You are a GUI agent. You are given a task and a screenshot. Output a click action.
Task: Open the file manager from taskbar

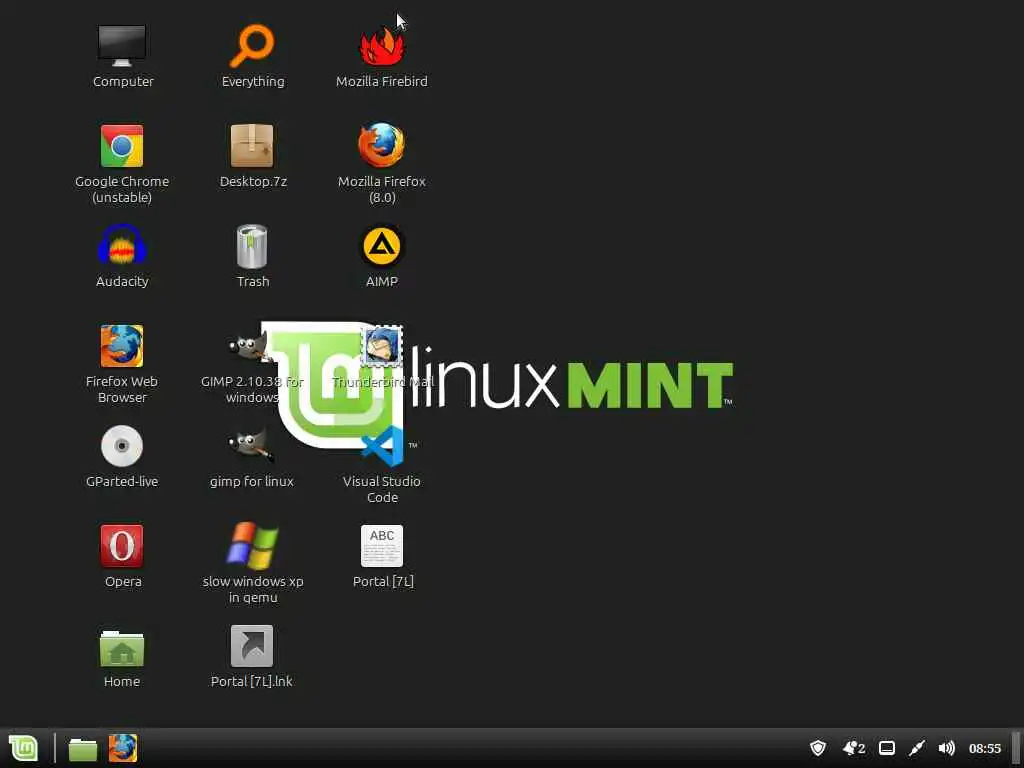click(x=83, y=748)
